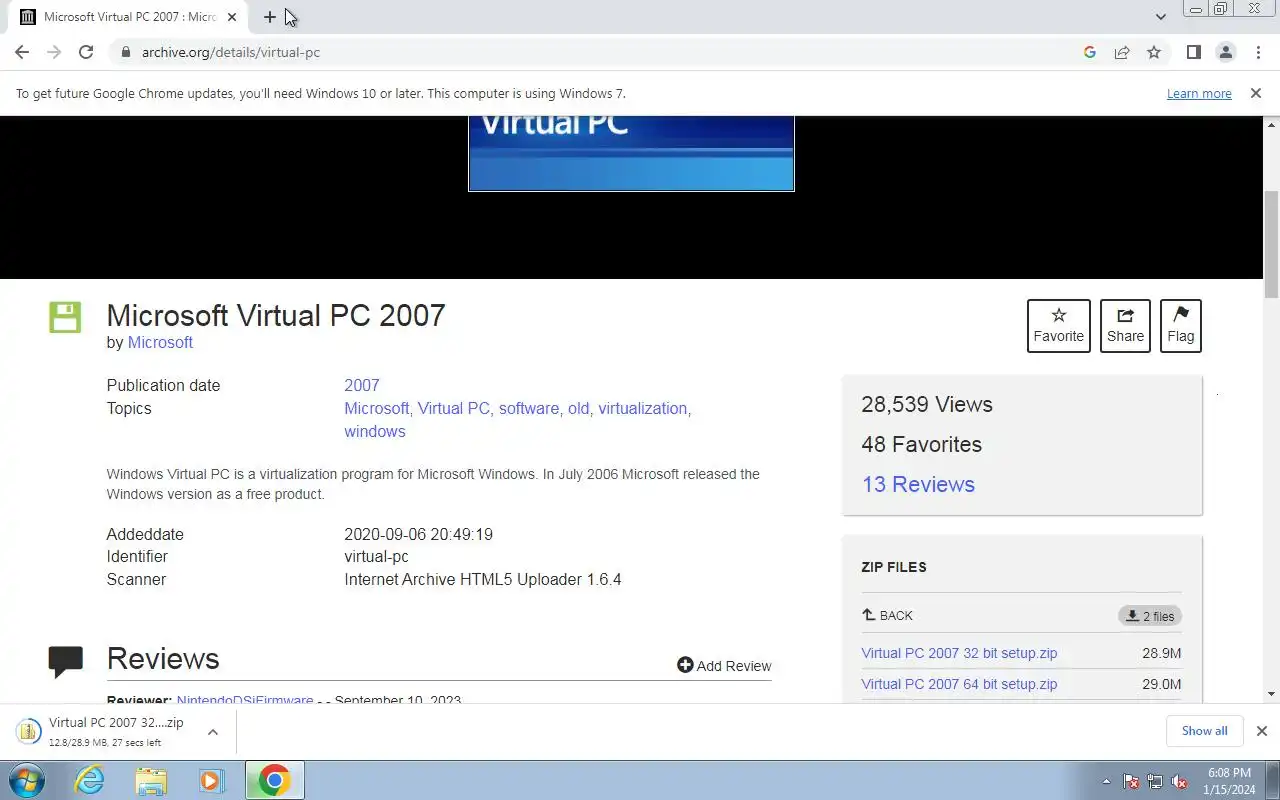
Task: Click the Reviews speech bubble icon
Action: (x=66, y=661)
